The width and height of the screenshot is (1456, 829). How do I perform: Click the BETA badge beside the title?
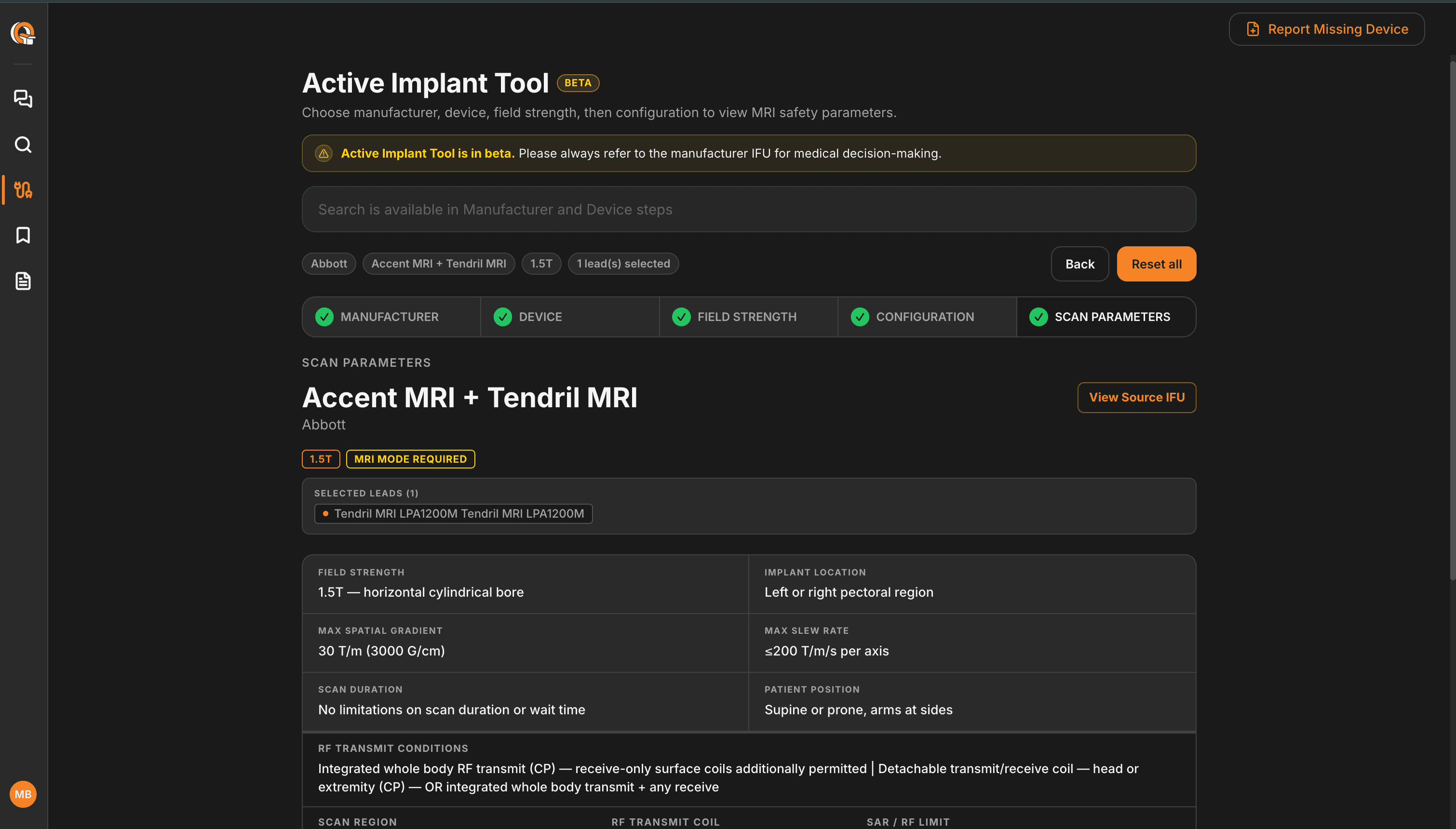578,83
